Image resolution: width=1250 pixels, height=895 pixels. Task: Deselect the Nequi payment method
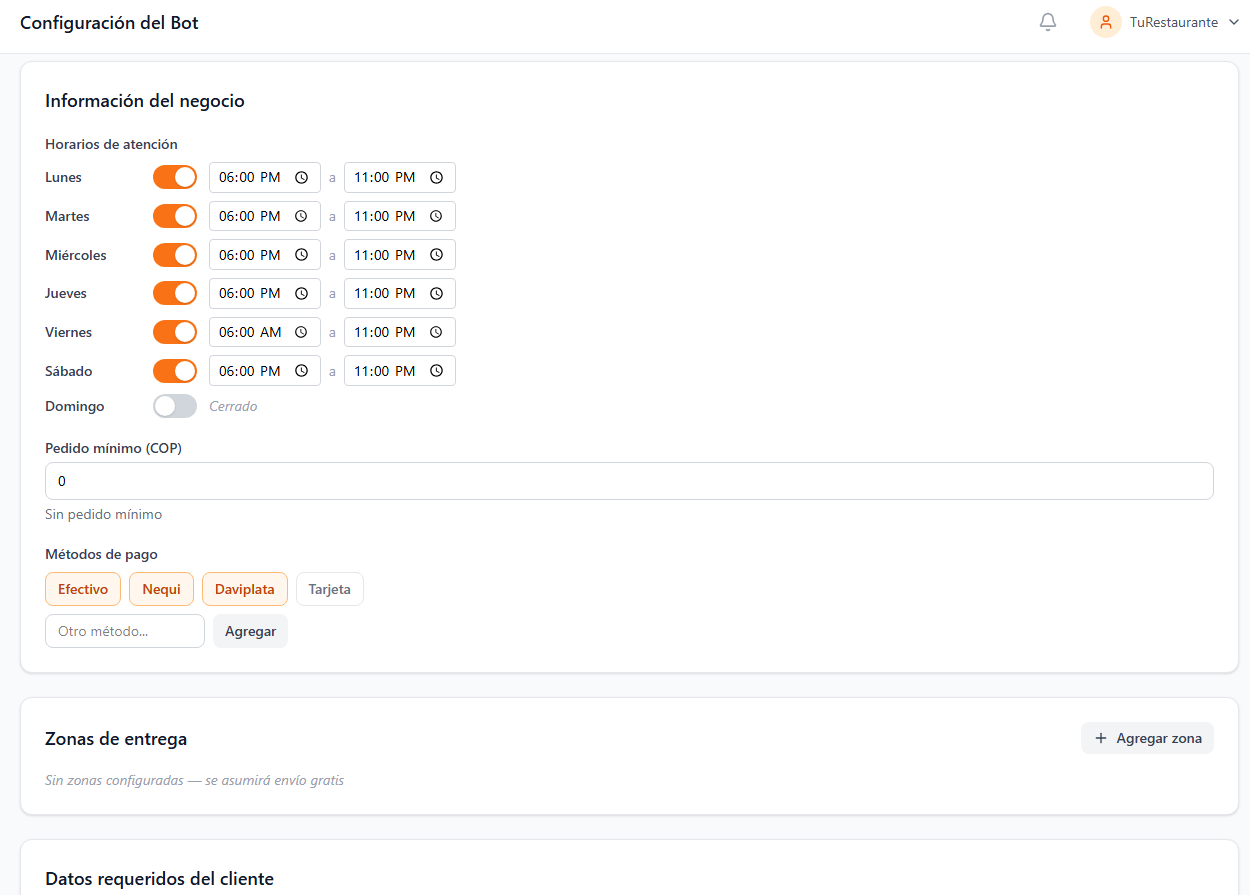(x=161, y=589)
